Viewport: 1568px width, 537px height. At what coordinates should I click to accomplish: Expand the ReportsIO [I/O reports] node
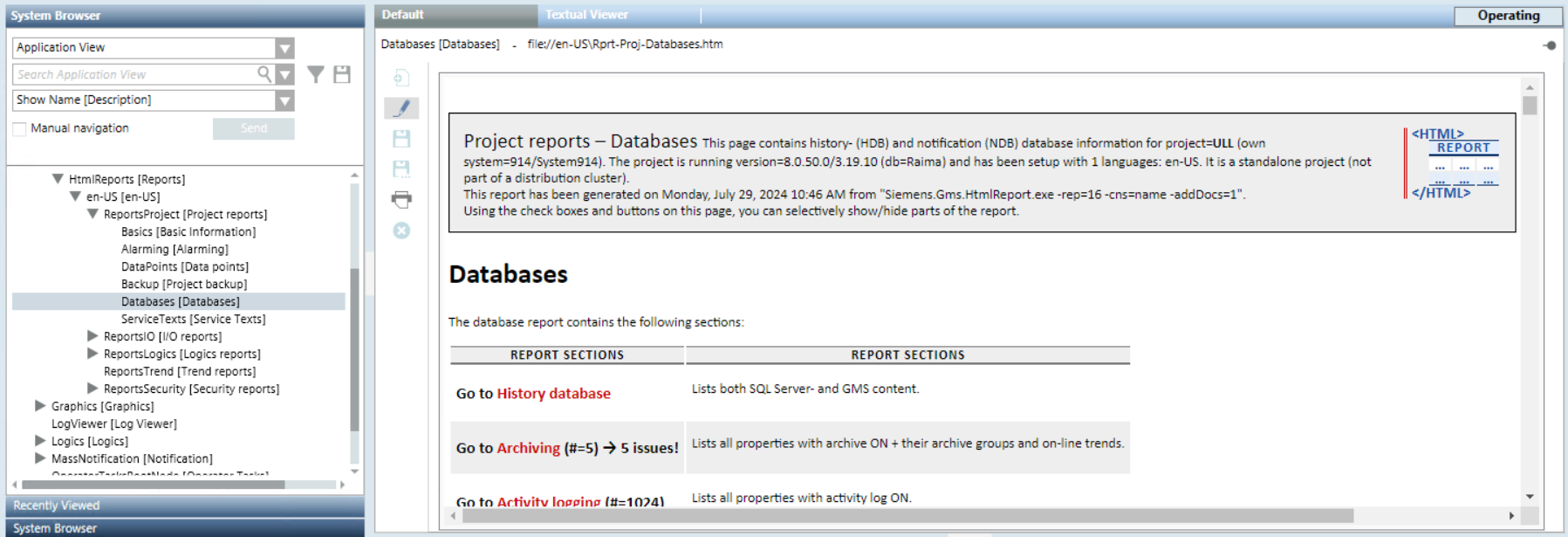click(92, 336)
